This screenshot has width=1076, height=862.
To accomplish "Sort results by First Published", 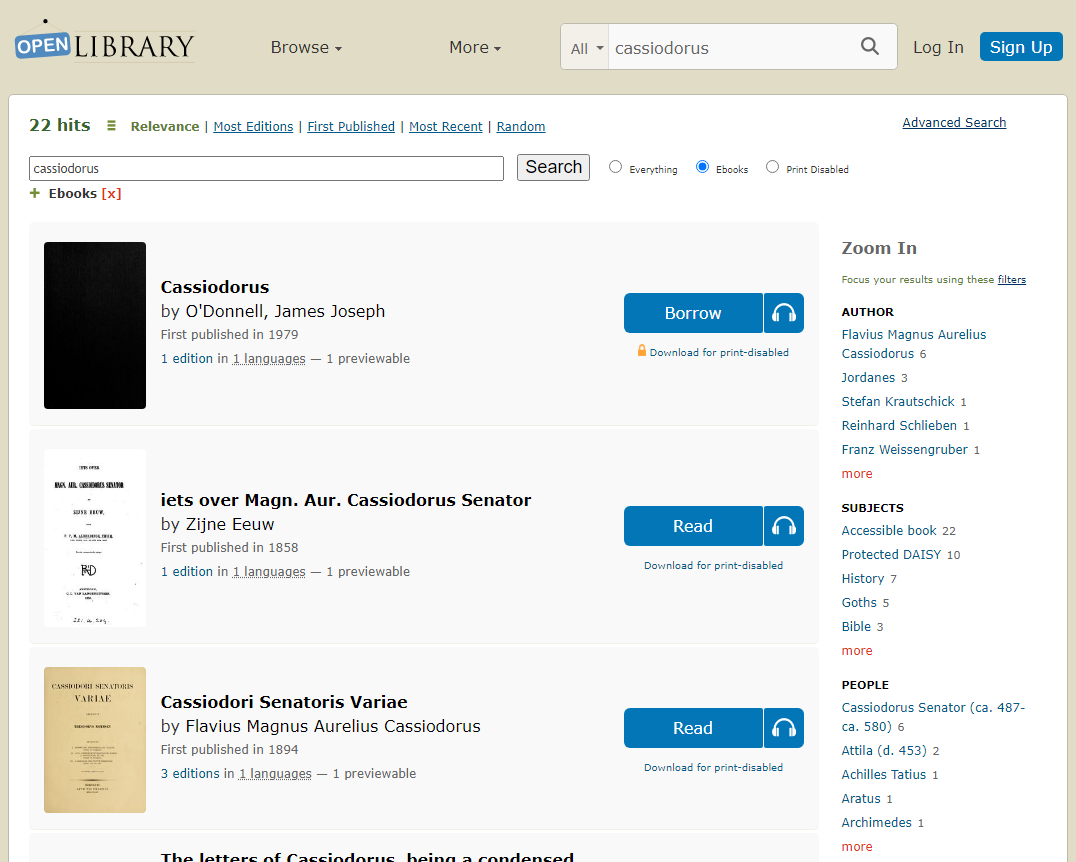I will click(351, 126).
